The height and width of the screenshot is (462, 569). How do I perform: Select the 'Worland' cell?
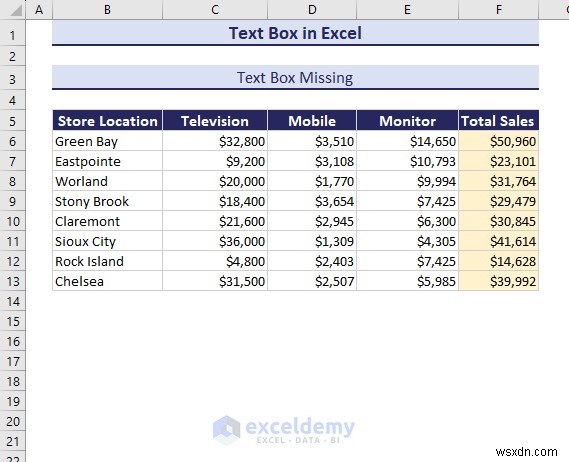(x=107, y=181)
